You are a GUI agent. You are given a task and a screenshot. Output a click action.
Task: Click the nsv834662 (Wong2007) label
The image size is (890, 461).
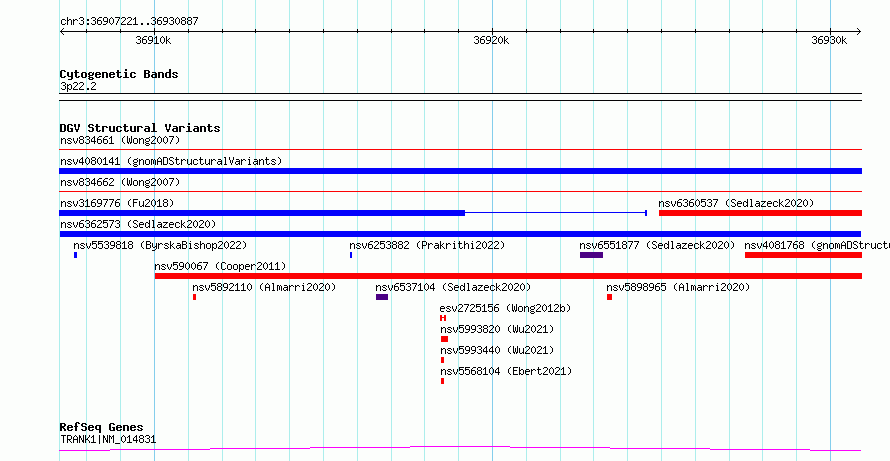tap(120, 182)
